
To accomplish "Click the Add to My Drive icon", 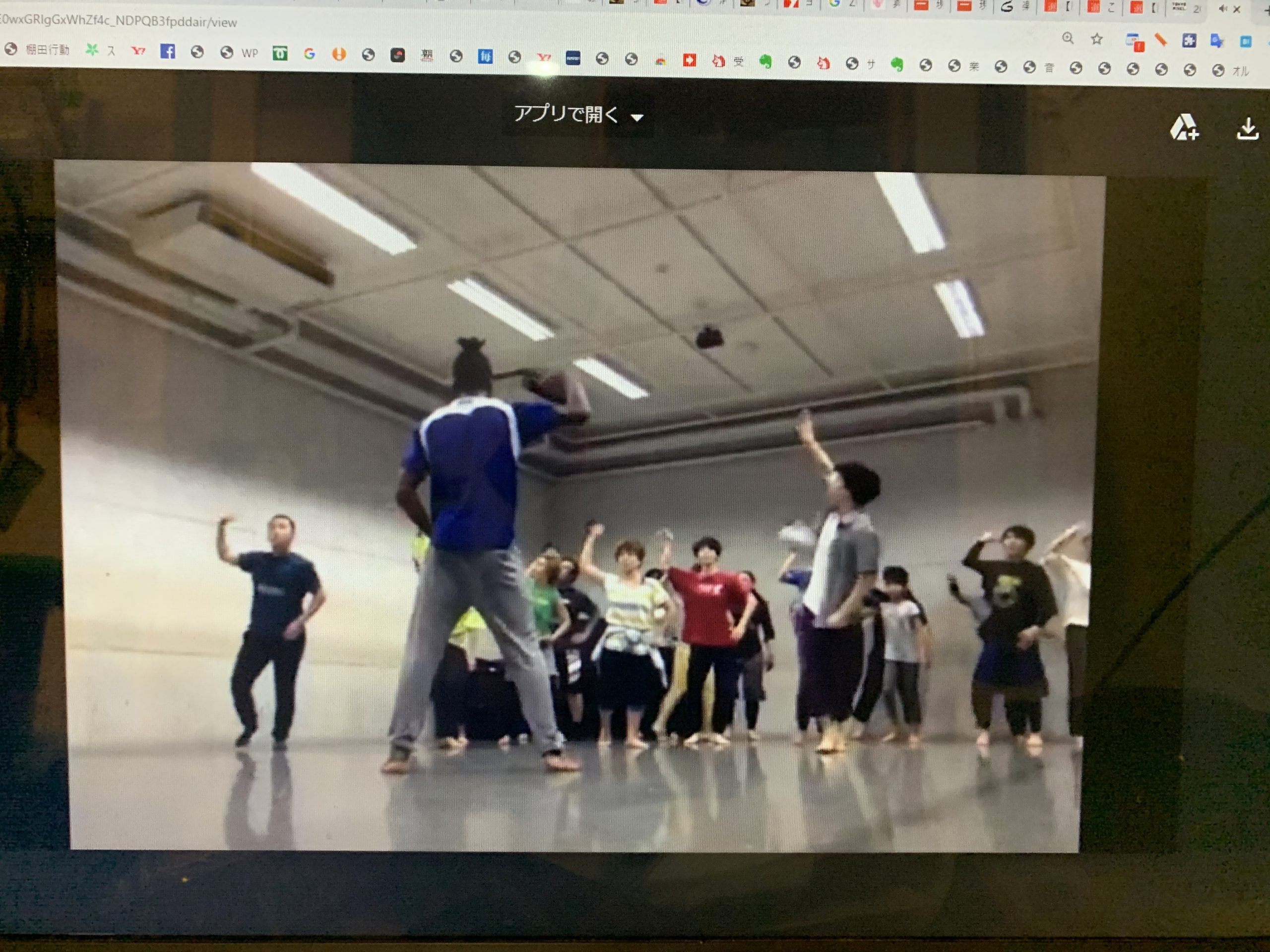I will click(x=1184, y=127).
